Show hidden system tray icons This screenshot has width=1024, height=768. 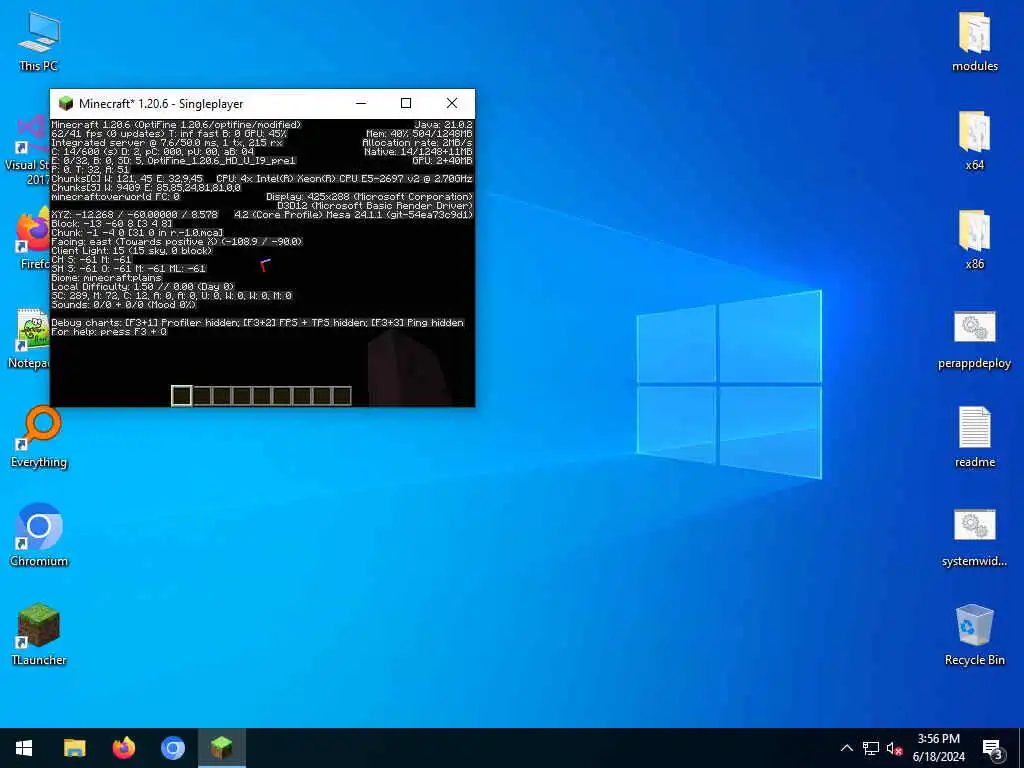846,748
